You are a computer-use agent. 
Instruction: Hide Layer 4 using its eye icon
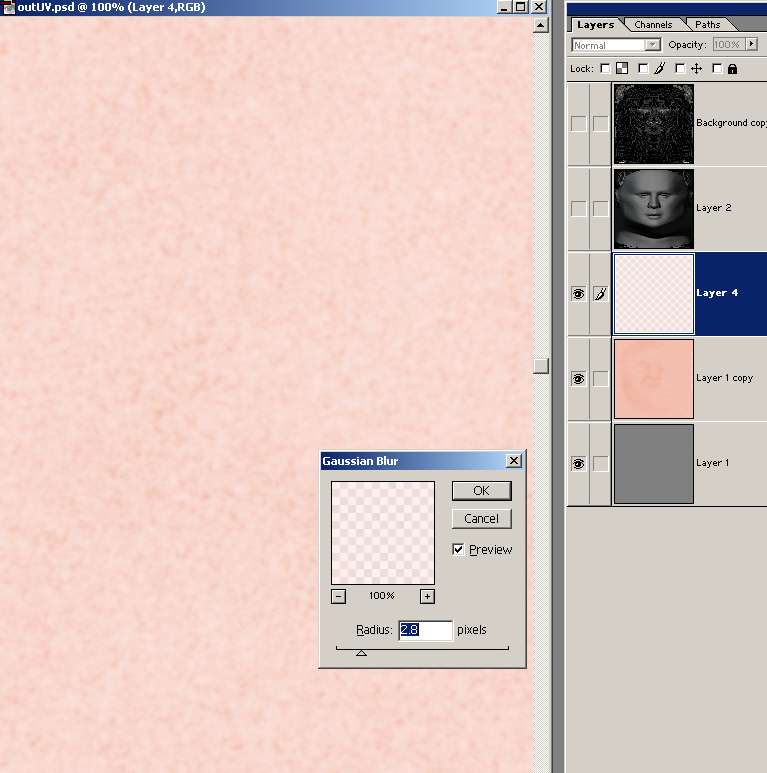click(x=578, y=294)
